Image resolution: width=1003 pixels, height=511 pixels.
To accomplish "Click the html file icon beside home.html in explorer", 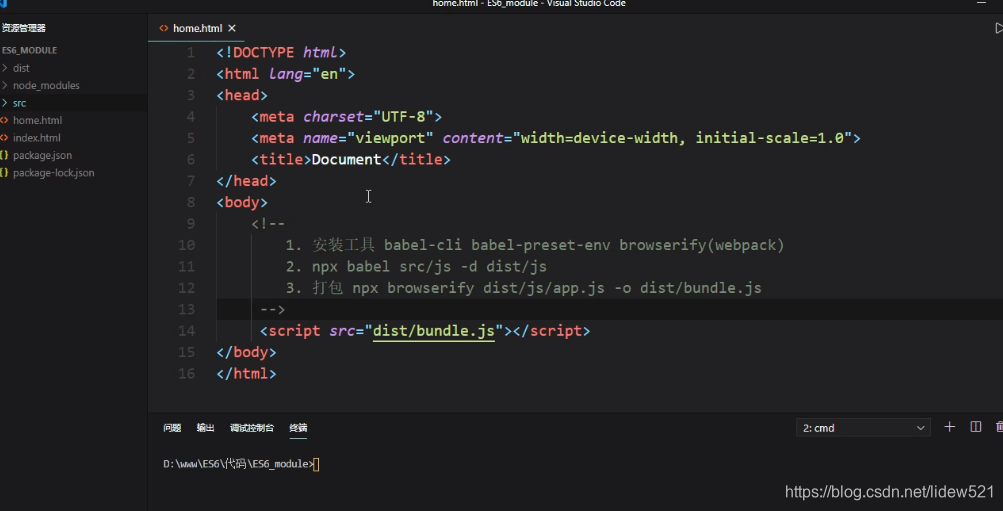I will [x=5, y=120].
